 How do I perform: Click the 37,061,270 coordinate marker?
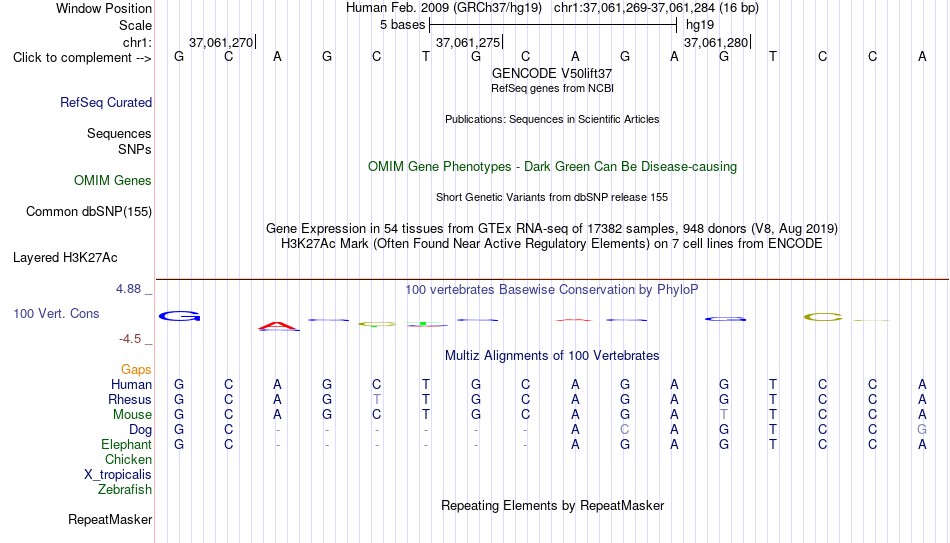222,42
